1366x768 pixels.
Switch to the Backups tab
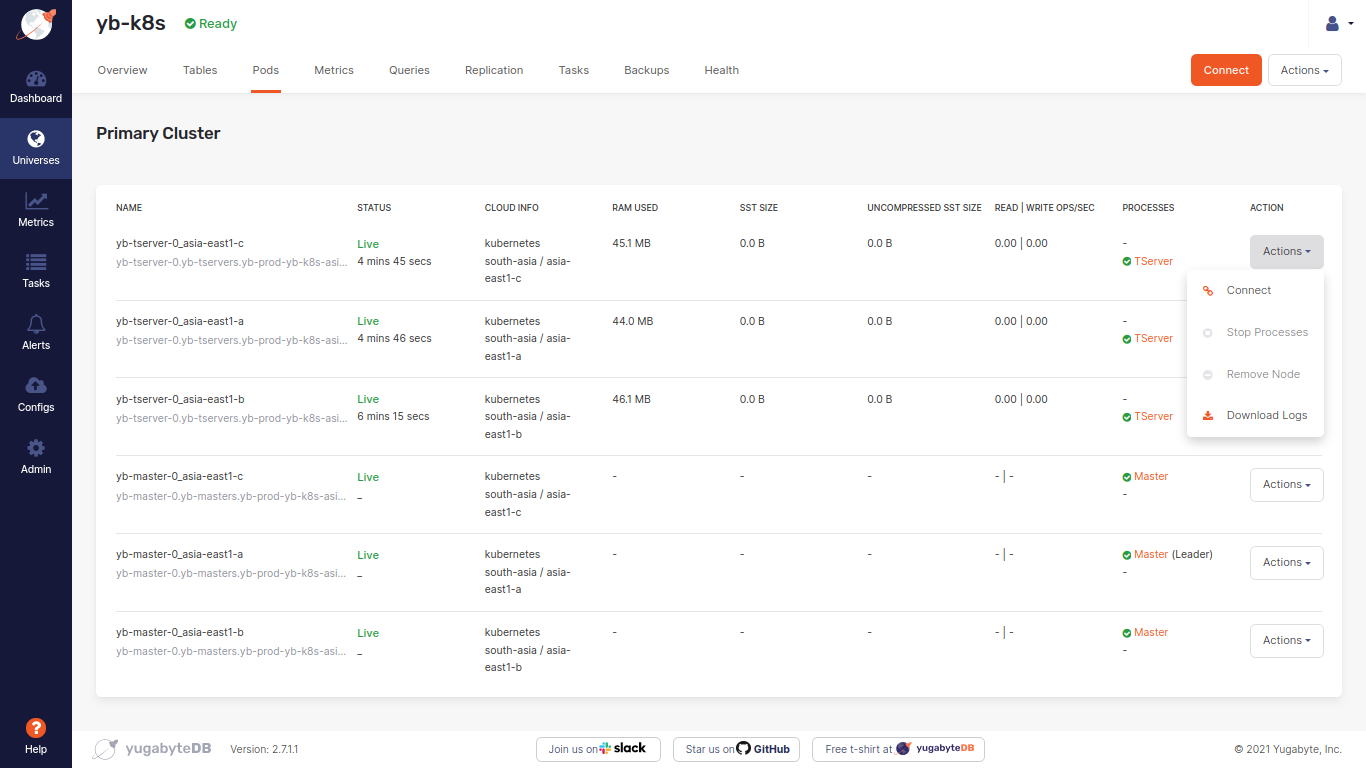(x=646, y=70)
